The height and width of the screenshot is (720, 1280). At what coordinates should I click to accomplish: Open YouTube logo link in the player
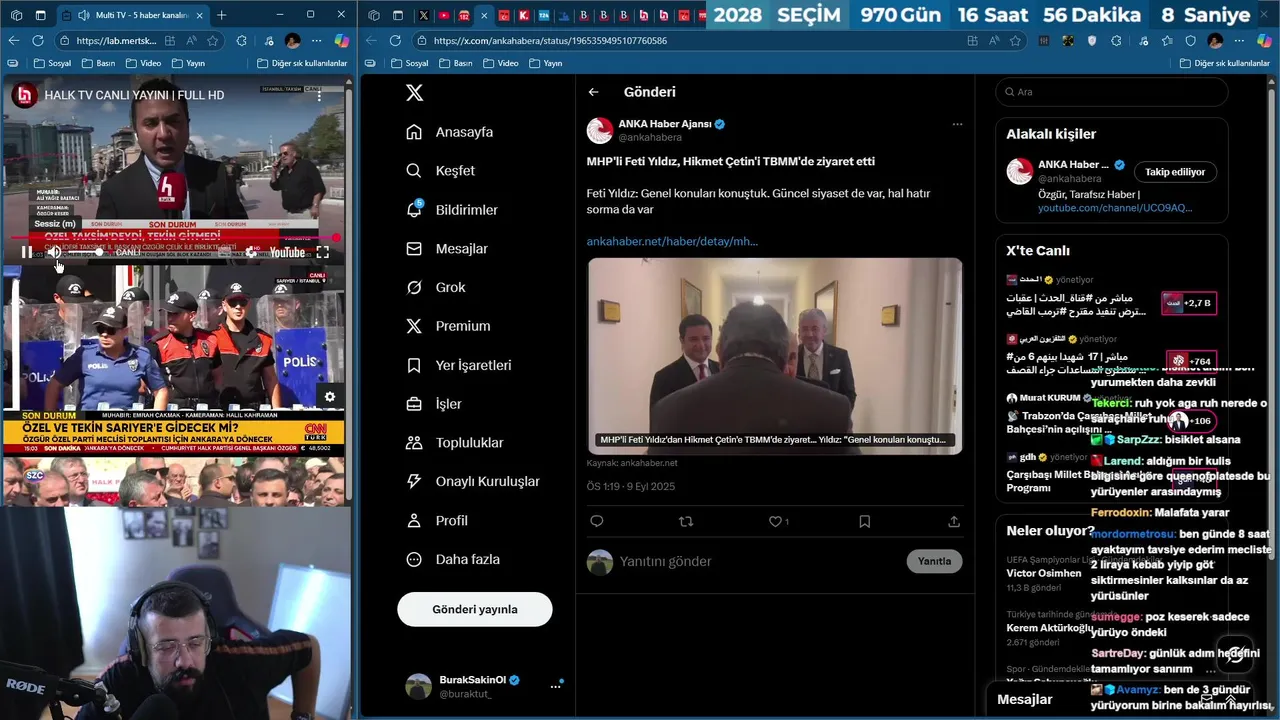287,253
